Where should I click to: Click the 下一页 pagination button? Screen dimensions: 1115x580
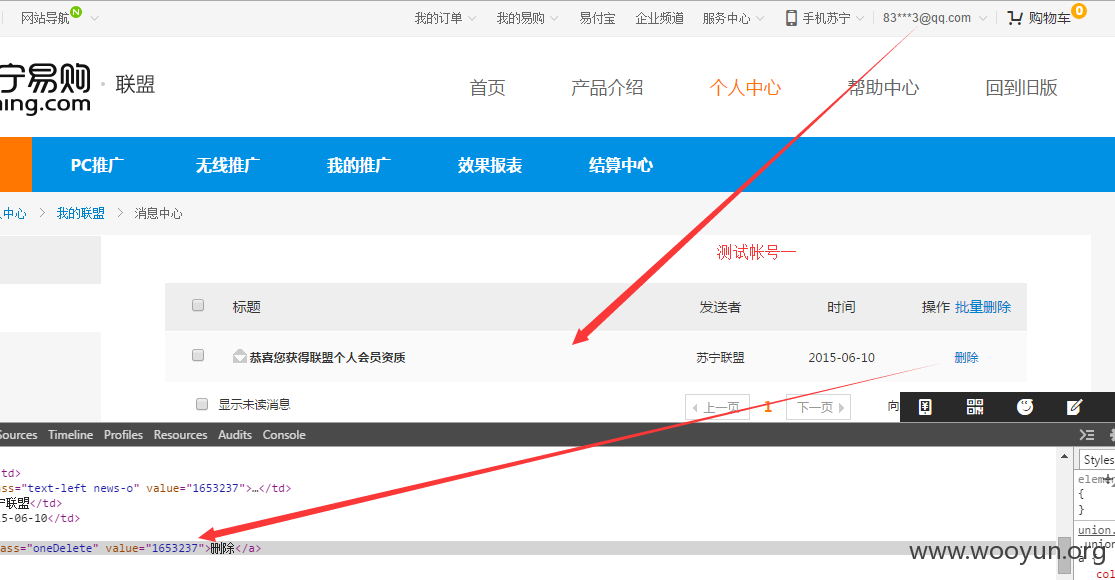818,407
